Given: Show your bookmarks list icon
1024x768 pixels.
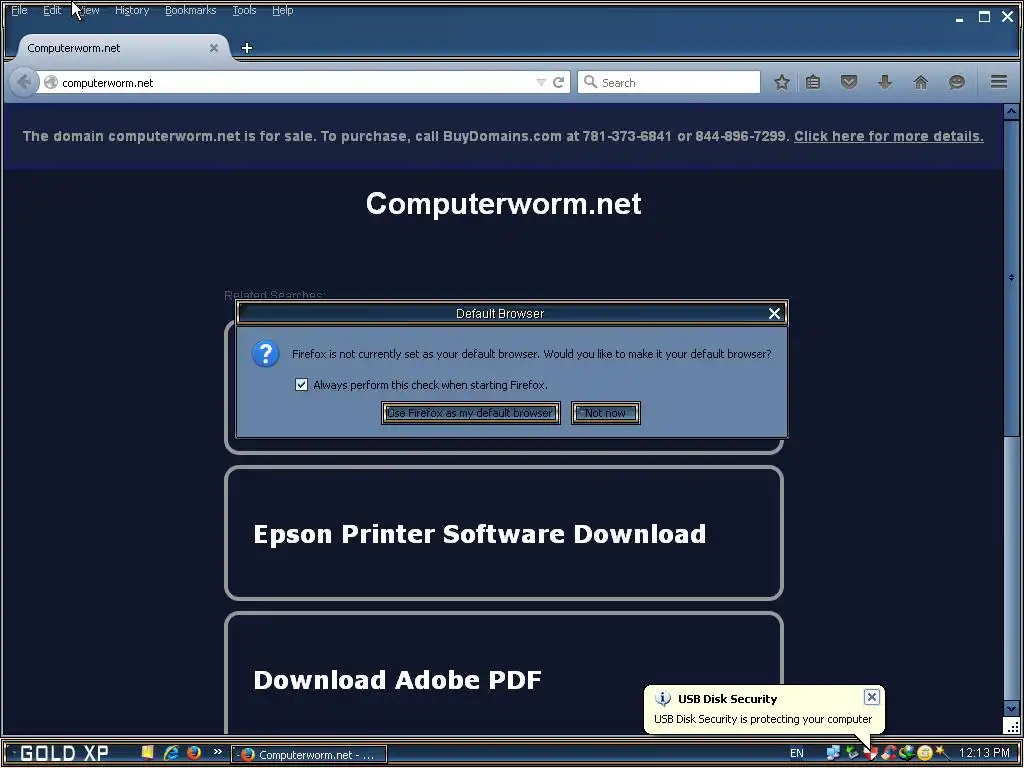Looking at the screenshot, I should pos(813,82).
